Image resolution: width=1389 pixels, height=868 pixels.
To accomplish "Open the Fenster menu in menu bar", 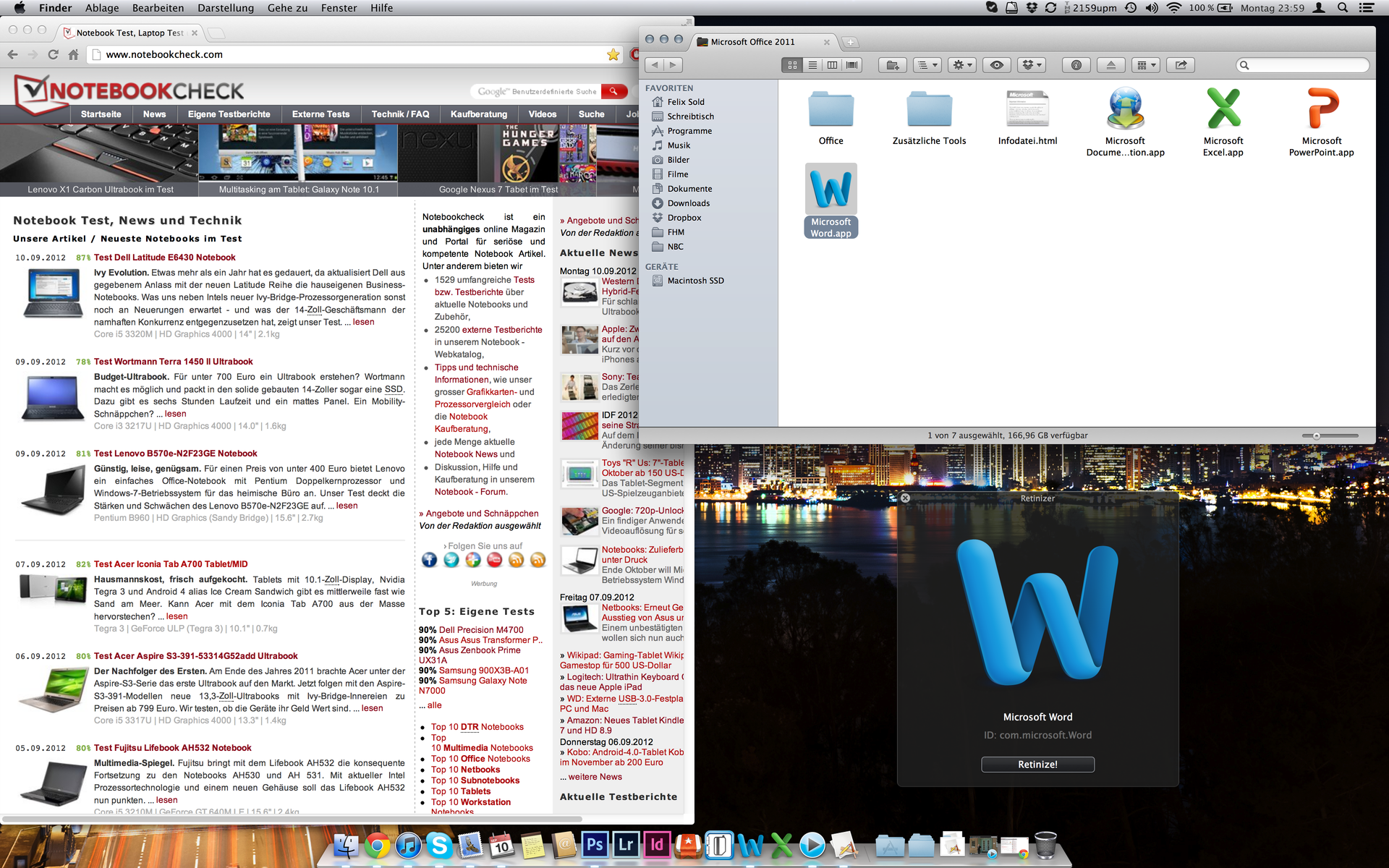I will (x=339, y=8).
